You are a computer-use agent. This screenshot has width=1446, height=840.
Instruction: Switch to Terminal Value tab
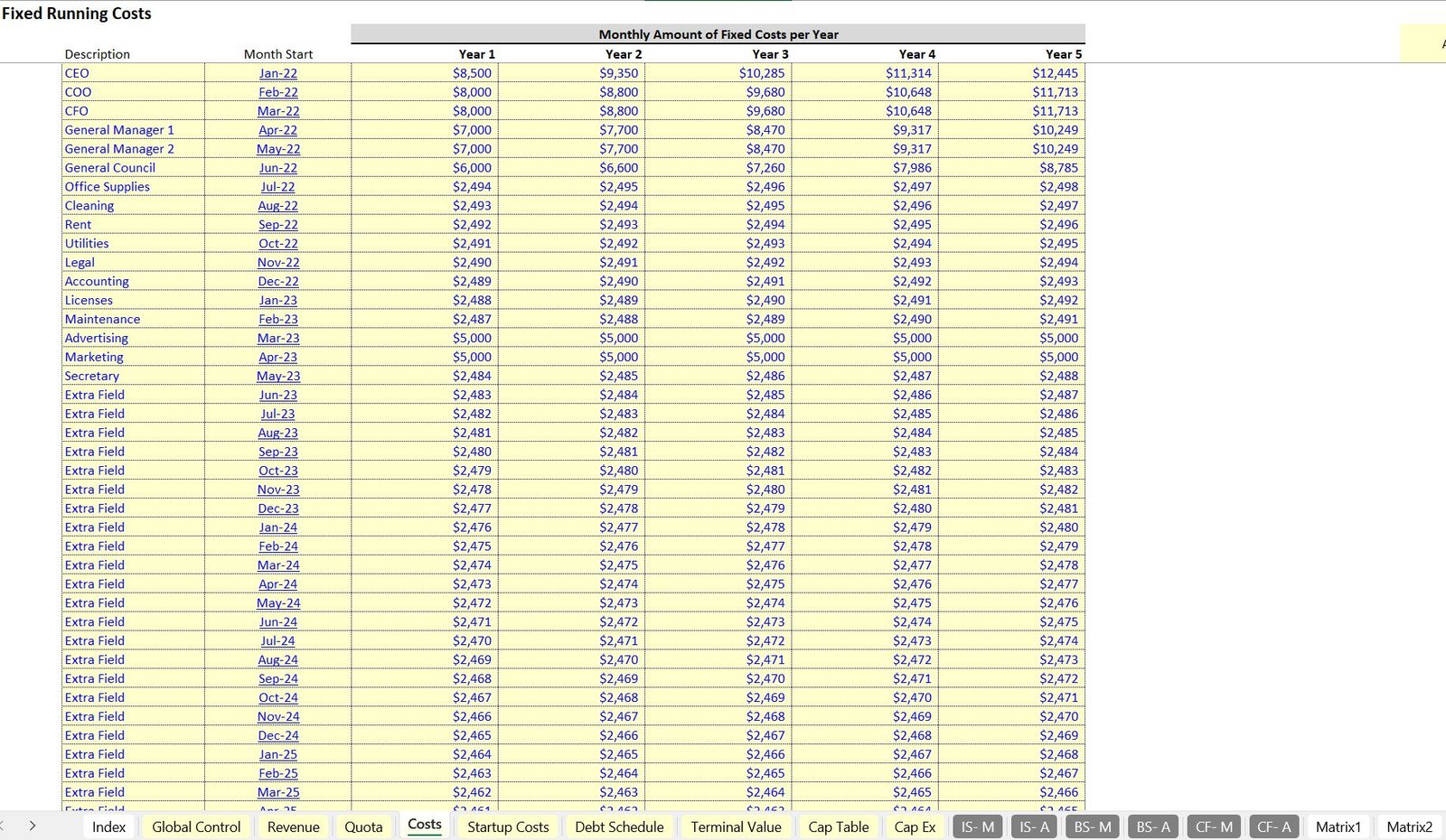click(x=736, y=826)
